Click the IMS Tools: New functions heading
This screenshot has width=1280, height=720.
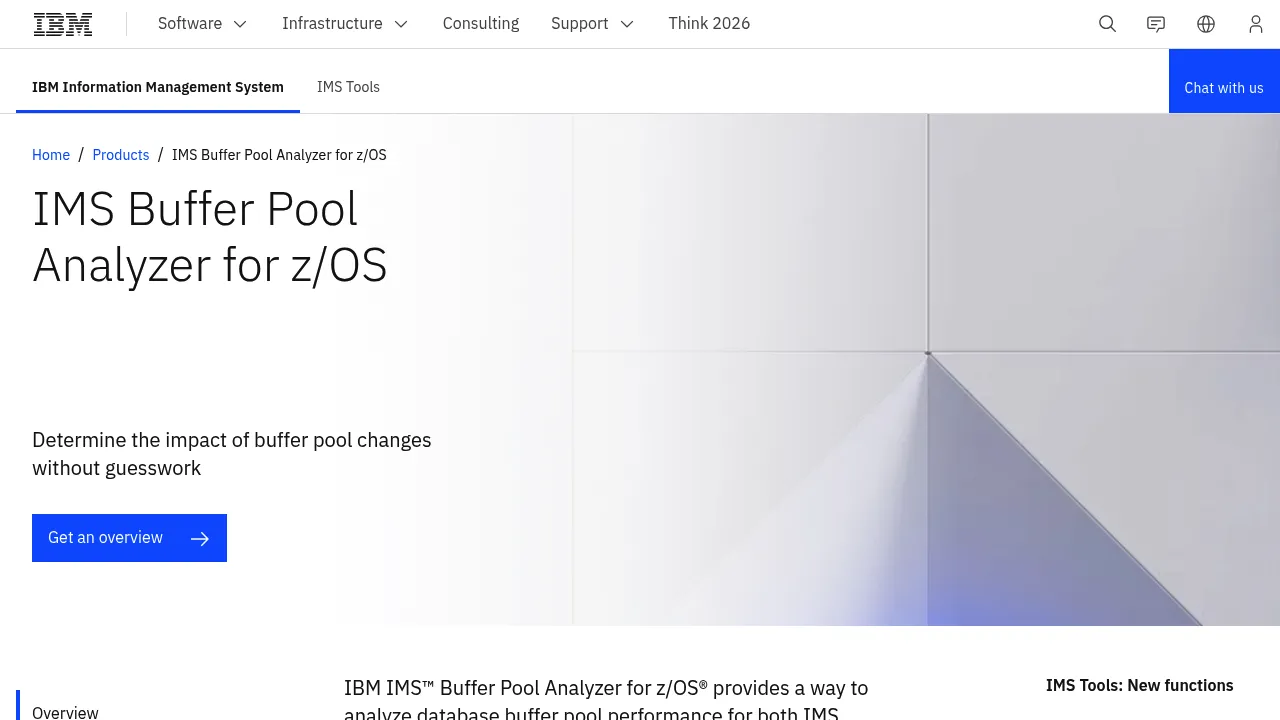[x=1139, y=685]
